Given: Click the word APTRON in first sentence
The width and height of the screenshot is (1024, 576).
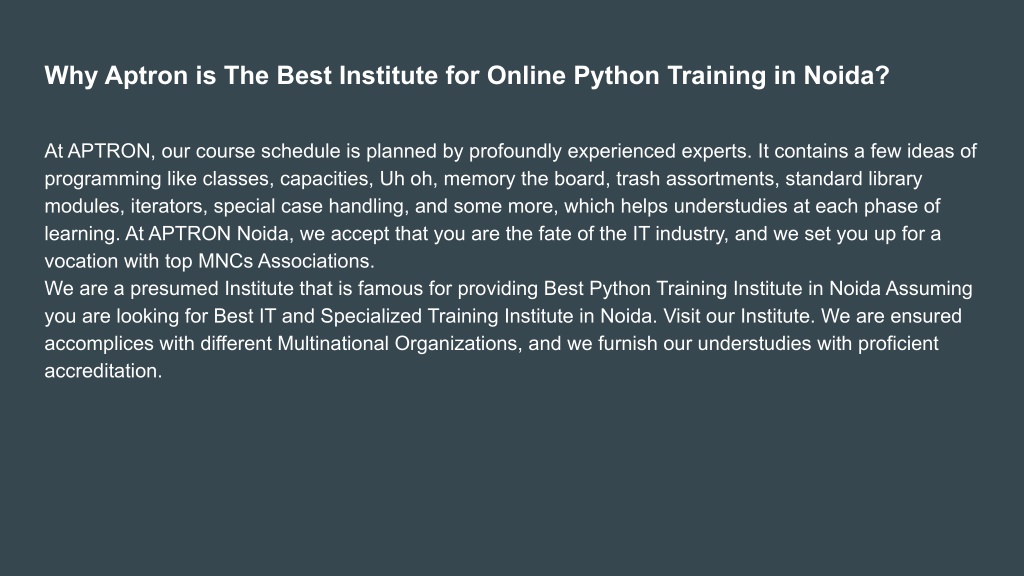Looking at the screenshot, I should 110,151.
